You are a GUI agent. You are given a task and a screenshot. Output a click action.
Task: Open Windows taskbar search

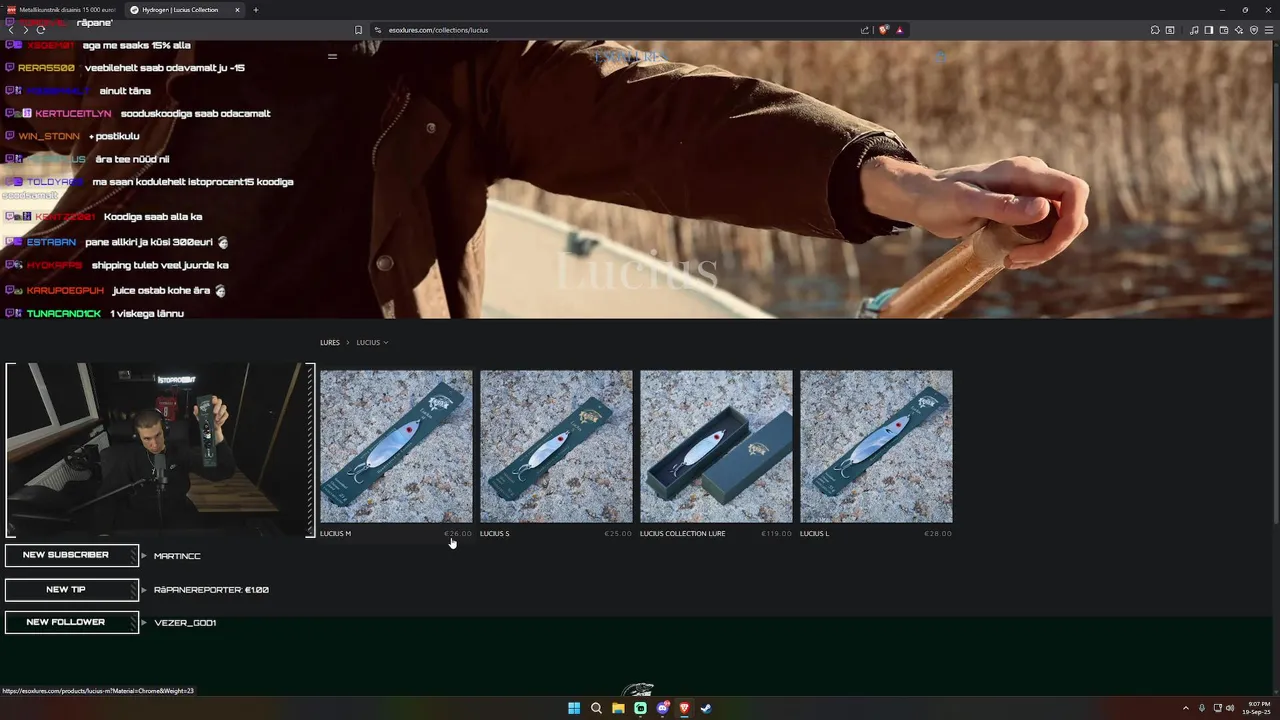tap(596, 708)
